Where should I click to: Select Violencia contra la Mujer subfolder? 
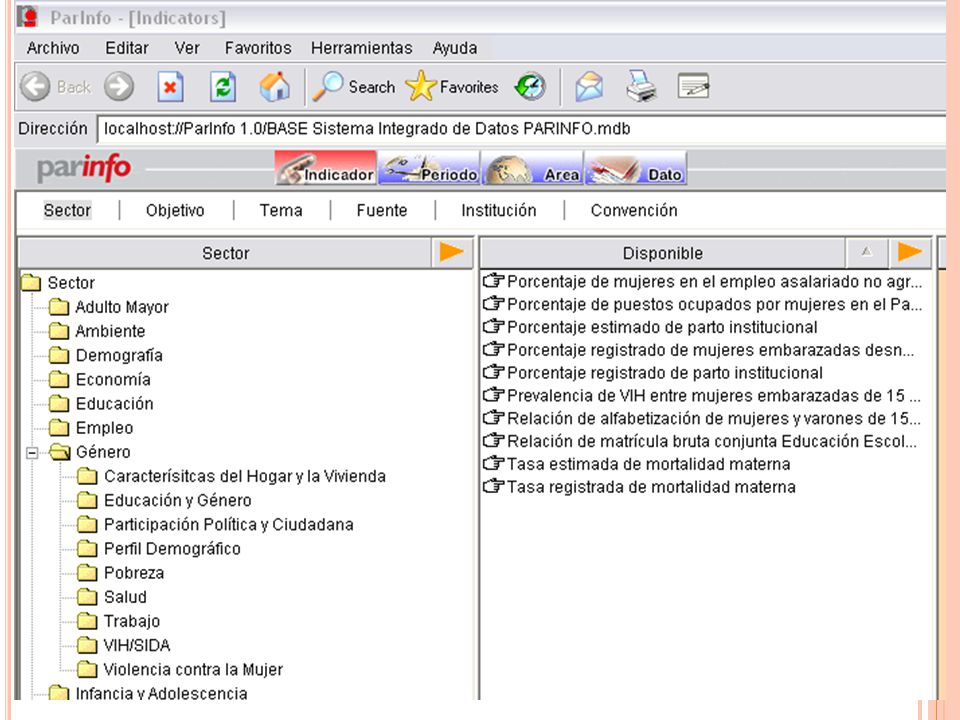(193, 669)
